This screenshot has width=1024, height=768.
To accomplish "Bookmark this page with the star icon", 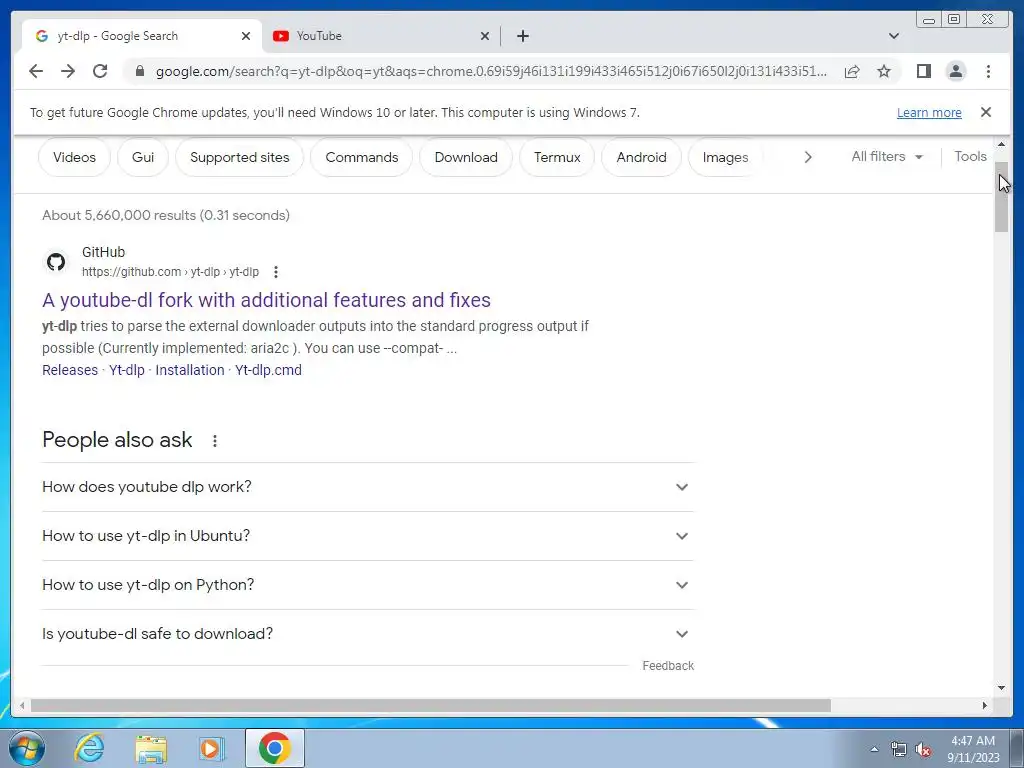I will pos(884,71).
